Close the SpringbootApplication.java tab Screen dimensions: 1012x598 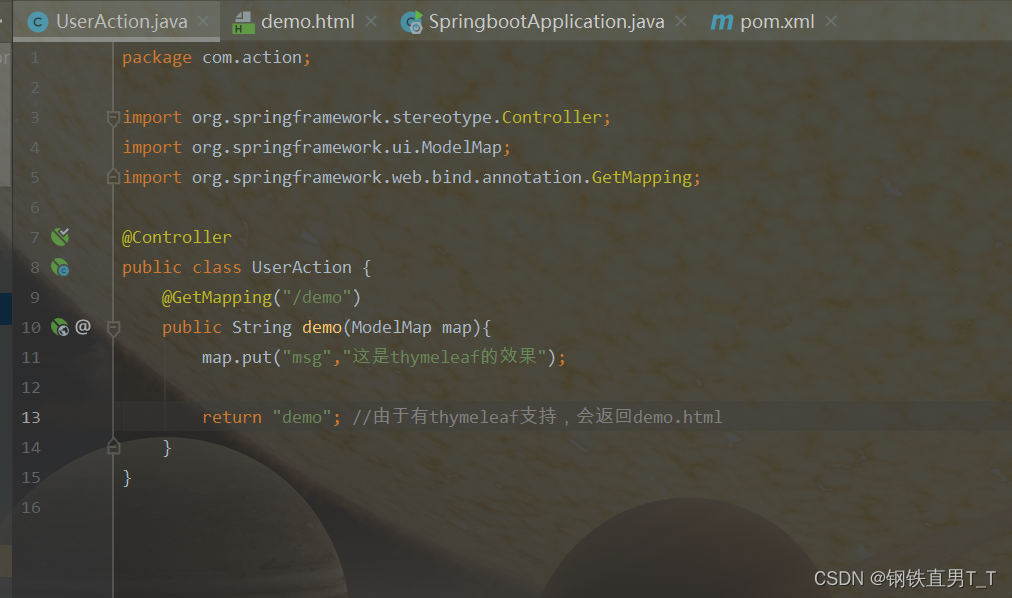(x=681, y=21)
